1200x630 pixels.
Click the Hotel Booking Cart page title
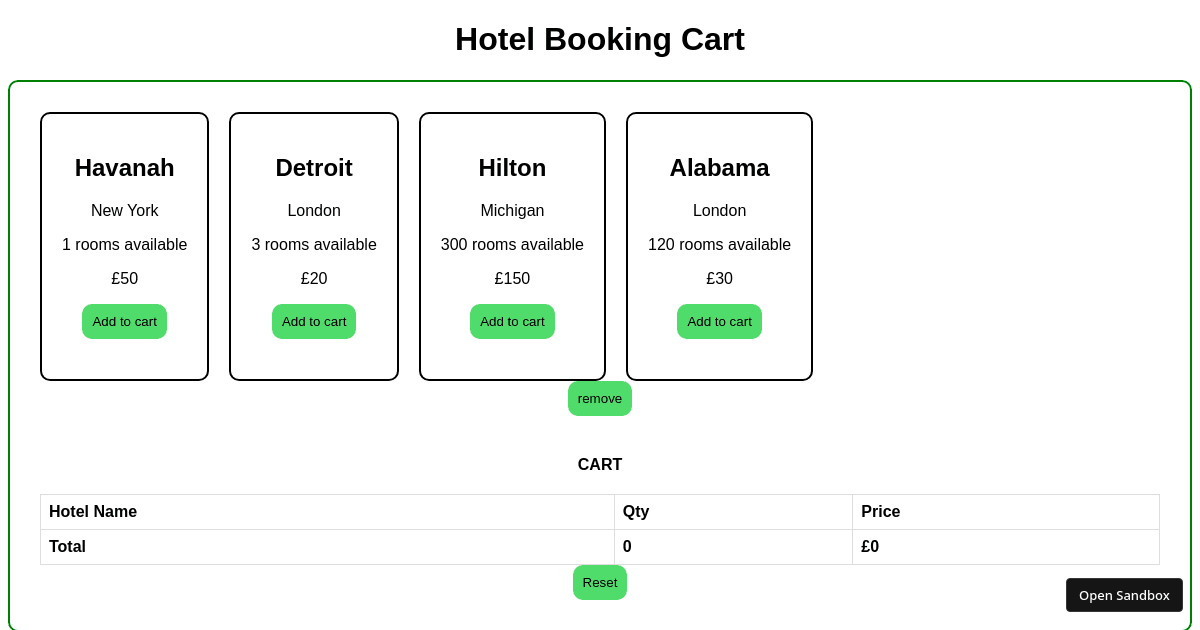coord(600,39)
